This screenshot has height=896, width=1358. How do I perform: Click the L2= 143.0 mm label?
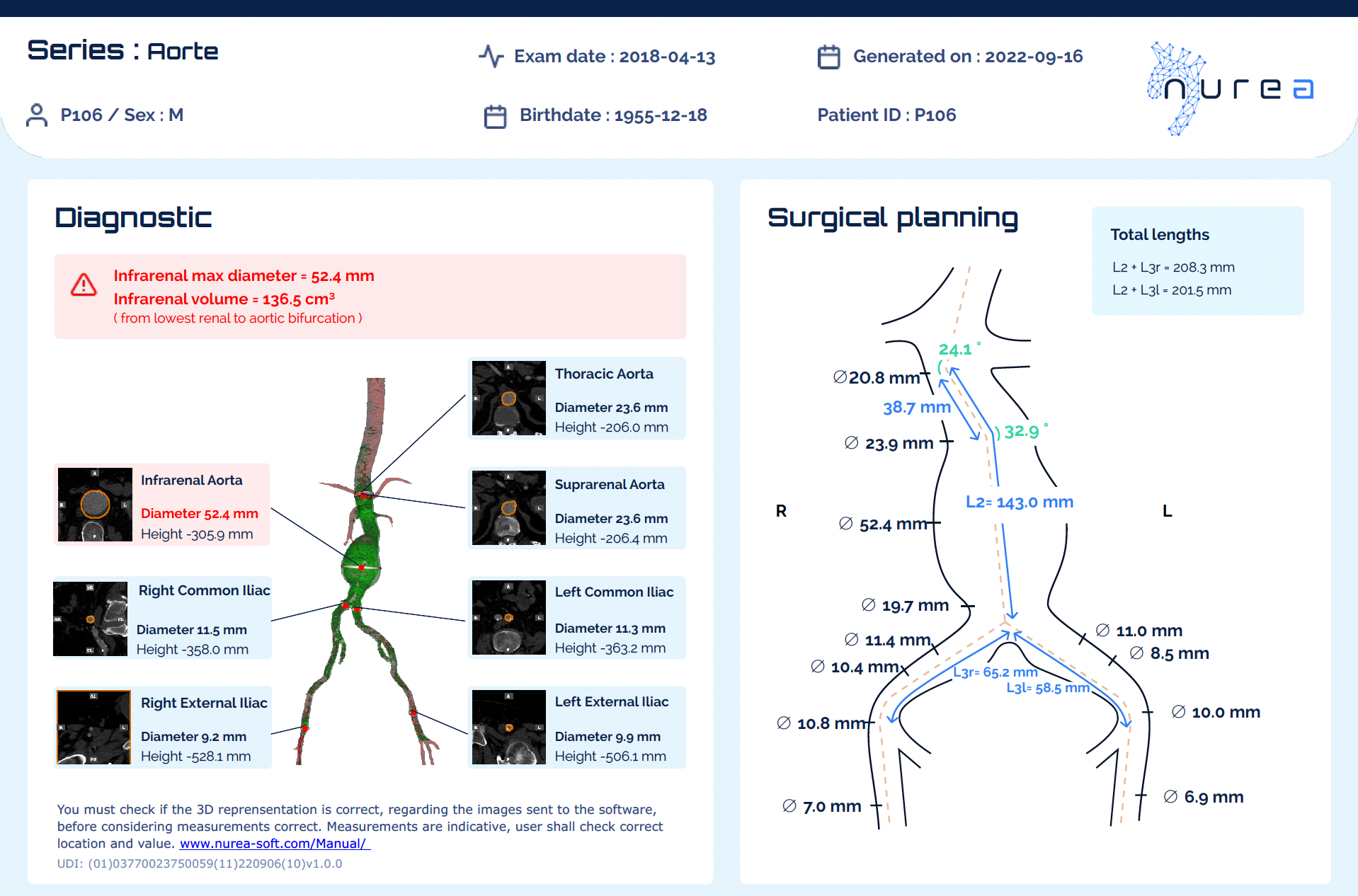tap(1019, 502)
